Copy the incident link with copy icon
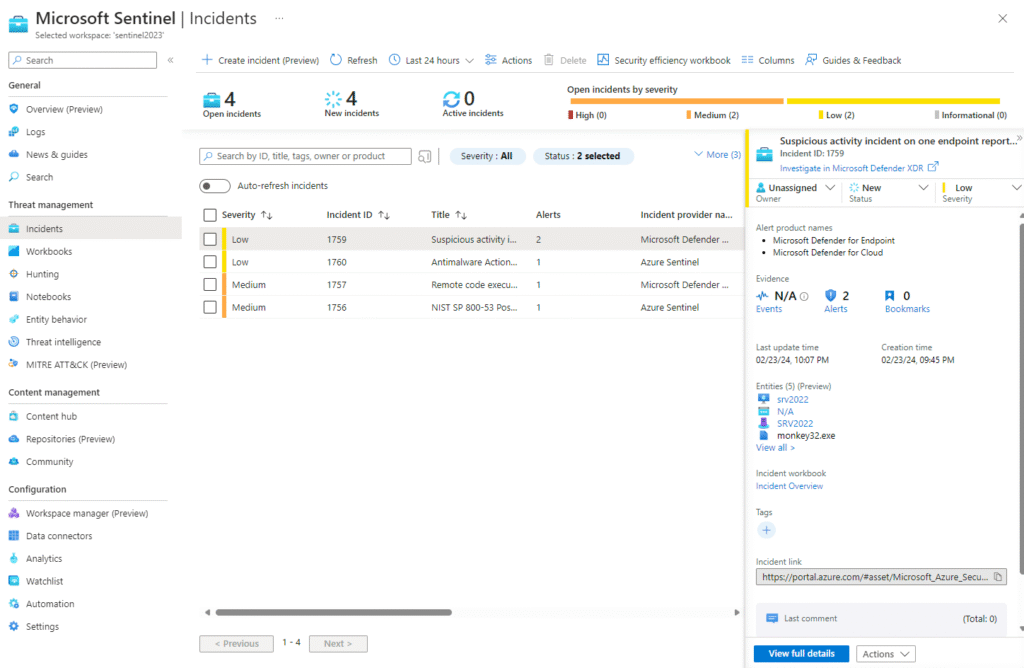The height and width of the screenshot is (668, 1024). click(x=998, y=577)
